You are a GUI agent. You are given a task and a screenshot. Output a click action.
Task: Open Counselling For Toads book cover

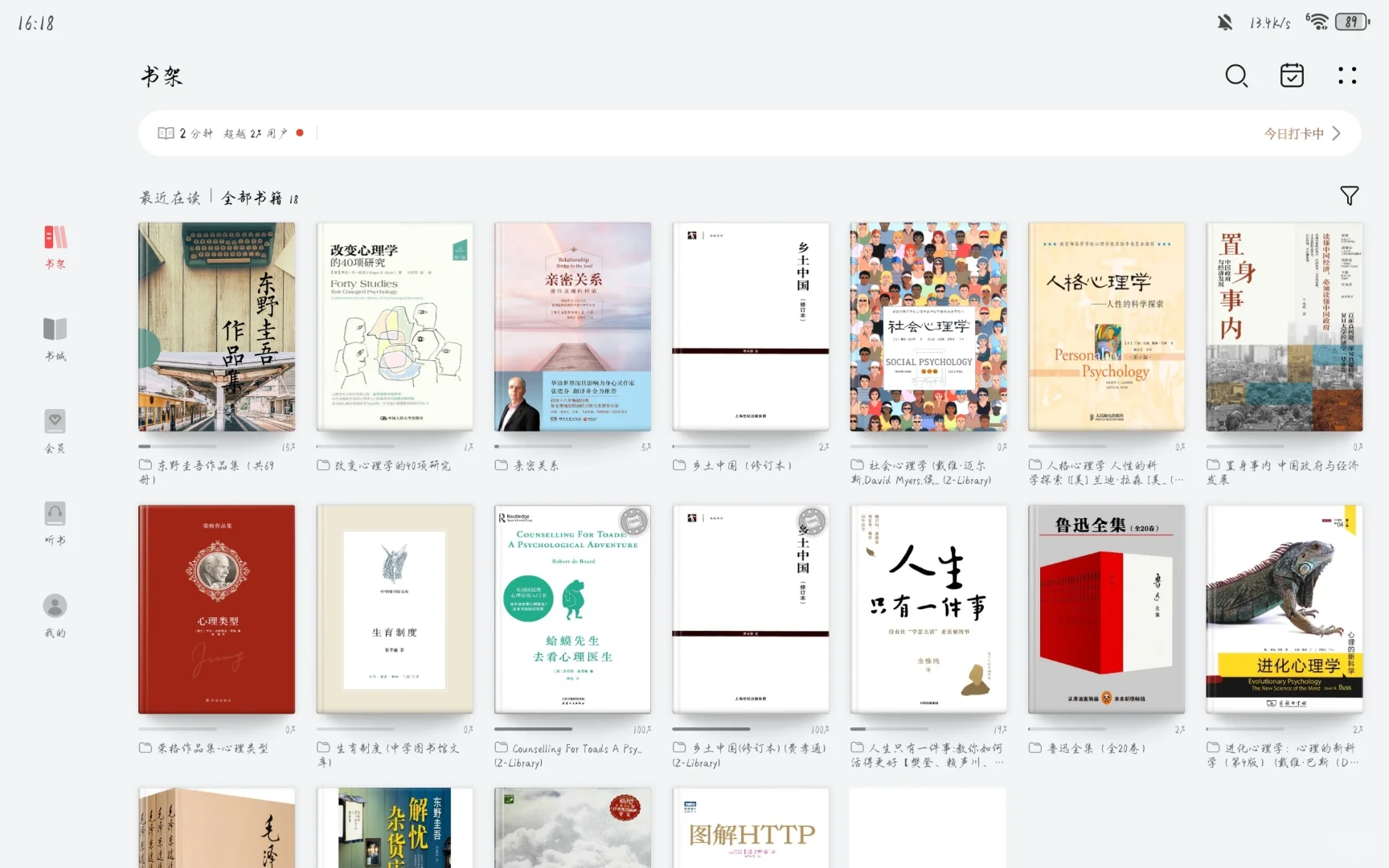tap(572, 609)
